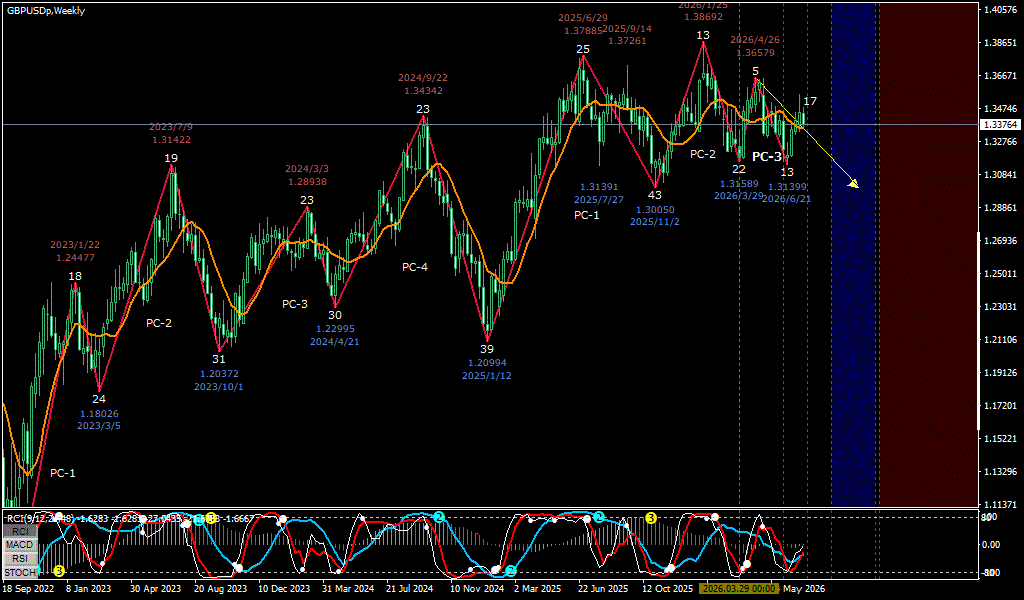Screen dimensions: 1024x600
Task: Click the 30 Apr 2023 time-axis label
Action: click(x=156, y=588)
